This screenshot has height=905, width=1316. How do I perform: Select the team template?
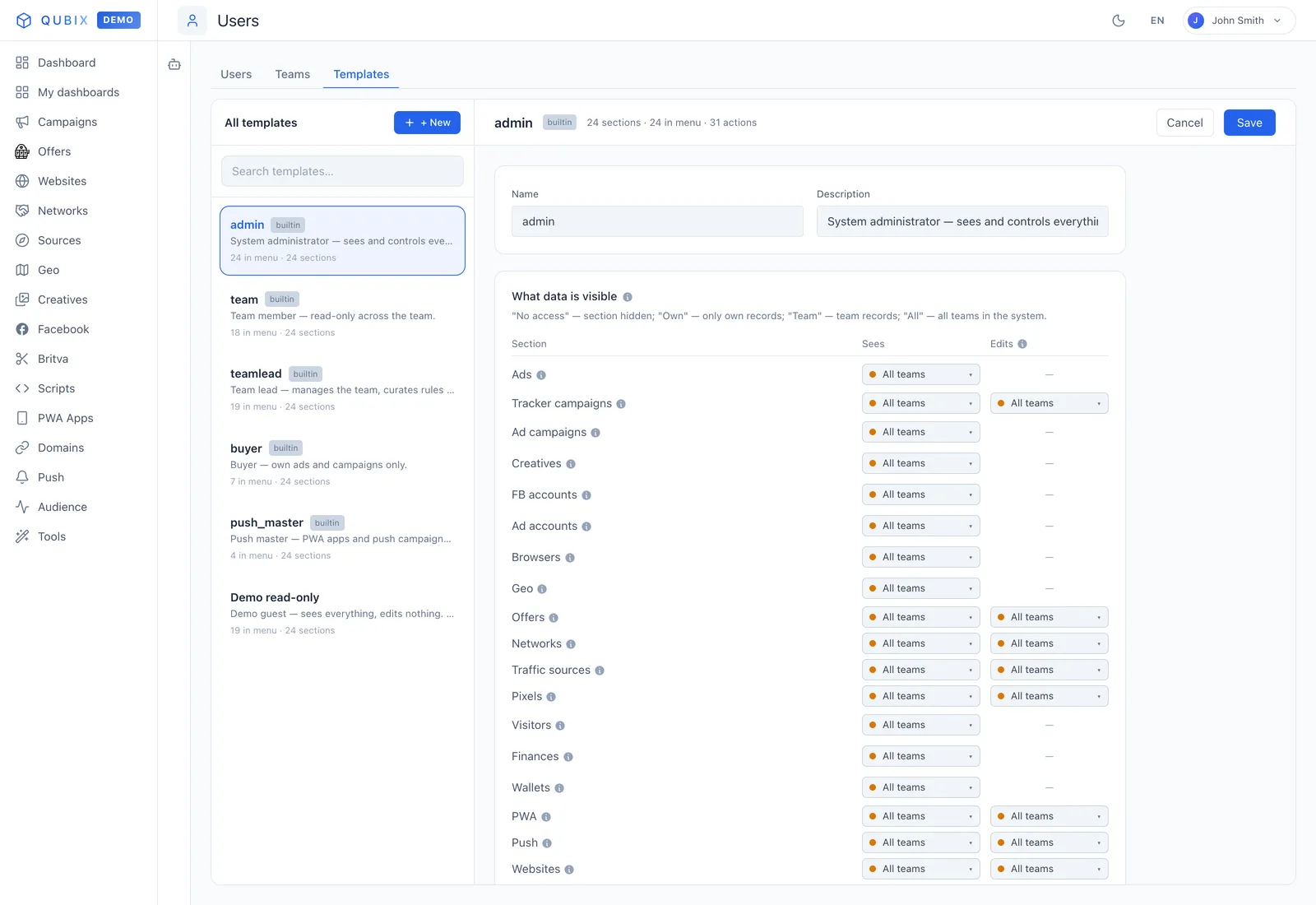342,315
